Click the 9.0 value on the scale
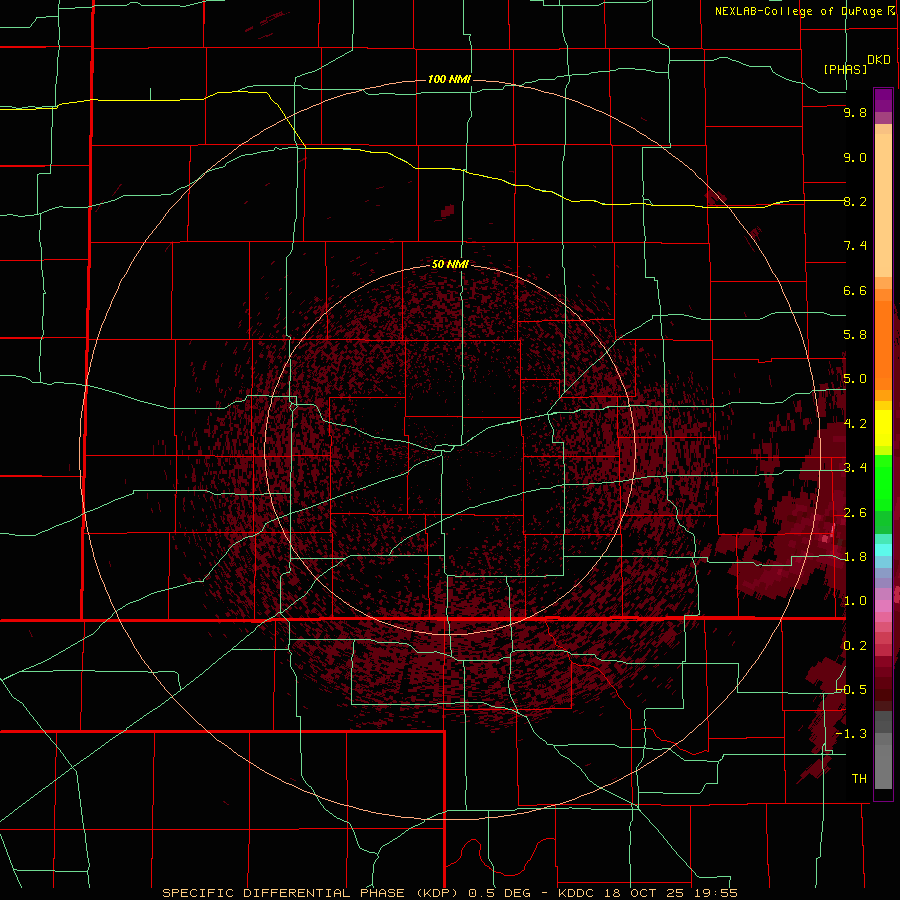 pyautogui.click(x=855, y=157)
